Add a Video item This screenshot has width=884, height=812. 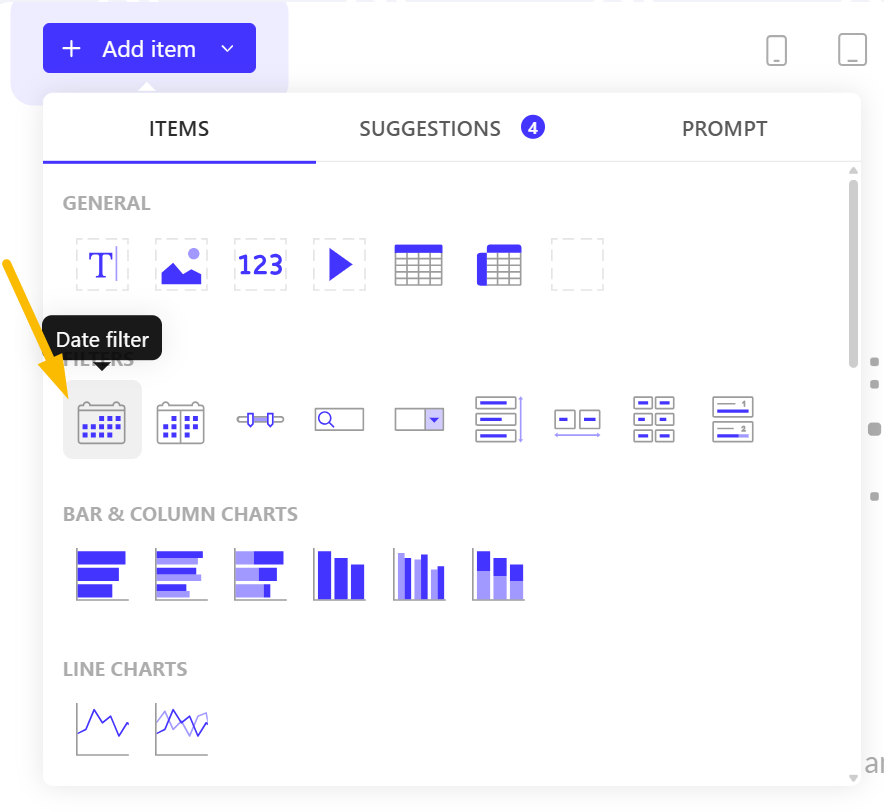tap(339, 264)
